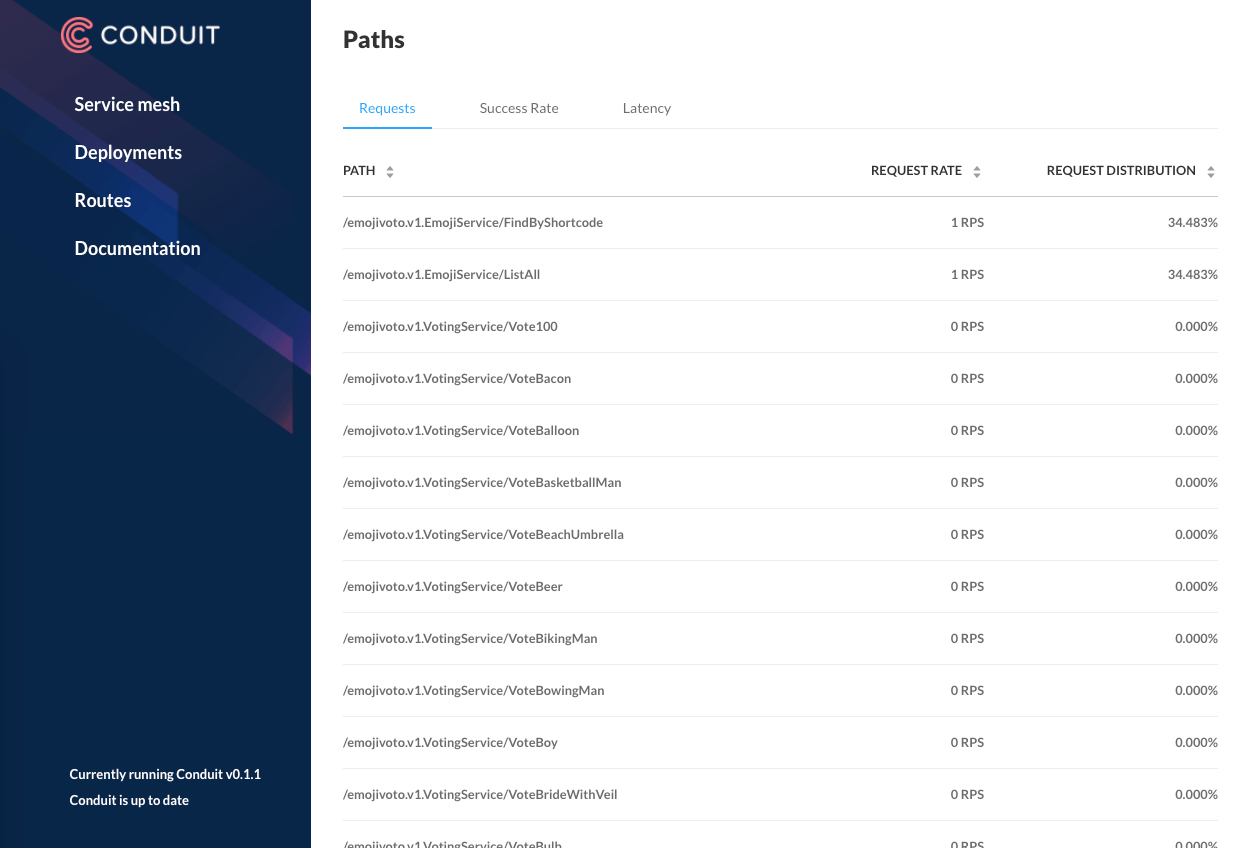Open the Service mesh page
Viewport: 1237px width, 848px height.
pos(127,105)
